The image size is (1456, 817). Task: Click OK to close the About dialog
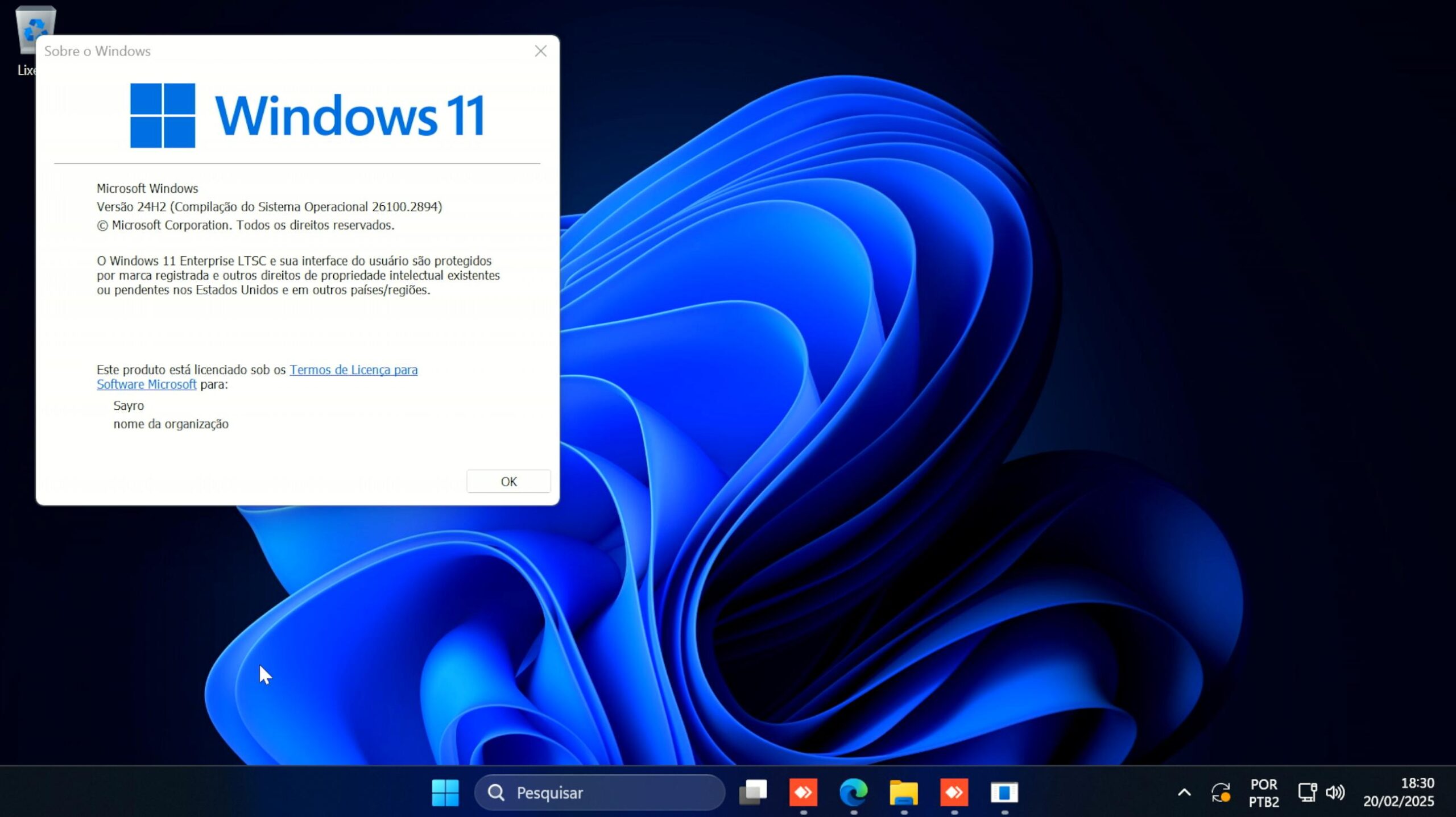click(x=508, y=480)
